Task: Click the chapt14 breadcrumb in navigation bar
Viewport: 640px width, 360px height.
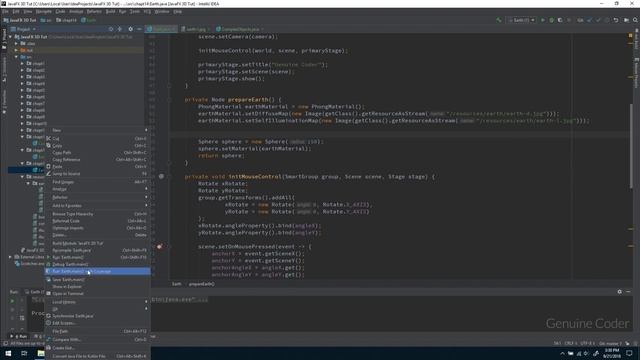Action: [x=67, y=20]
